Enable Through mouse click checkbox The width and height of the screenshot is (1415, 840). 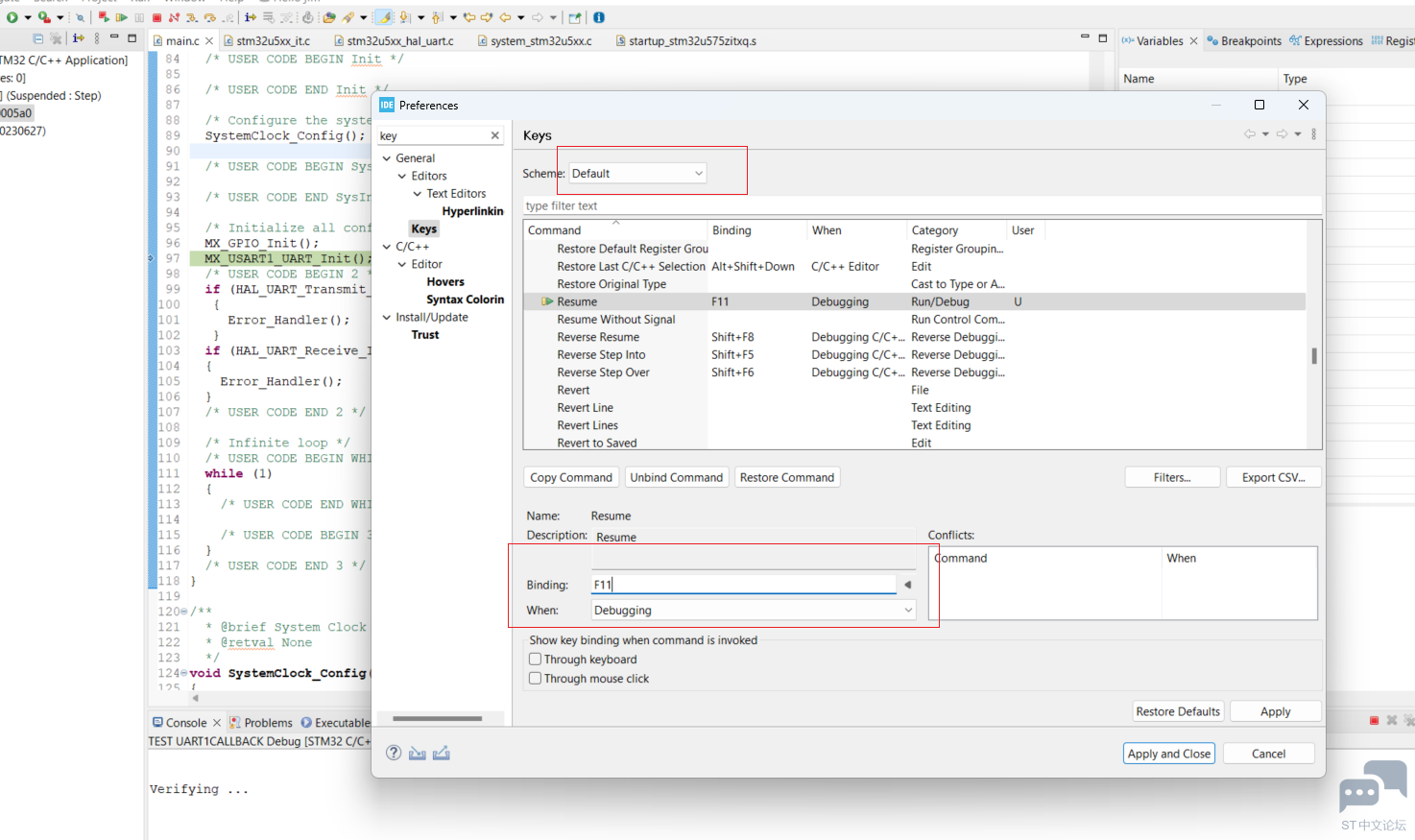point(536,679)
